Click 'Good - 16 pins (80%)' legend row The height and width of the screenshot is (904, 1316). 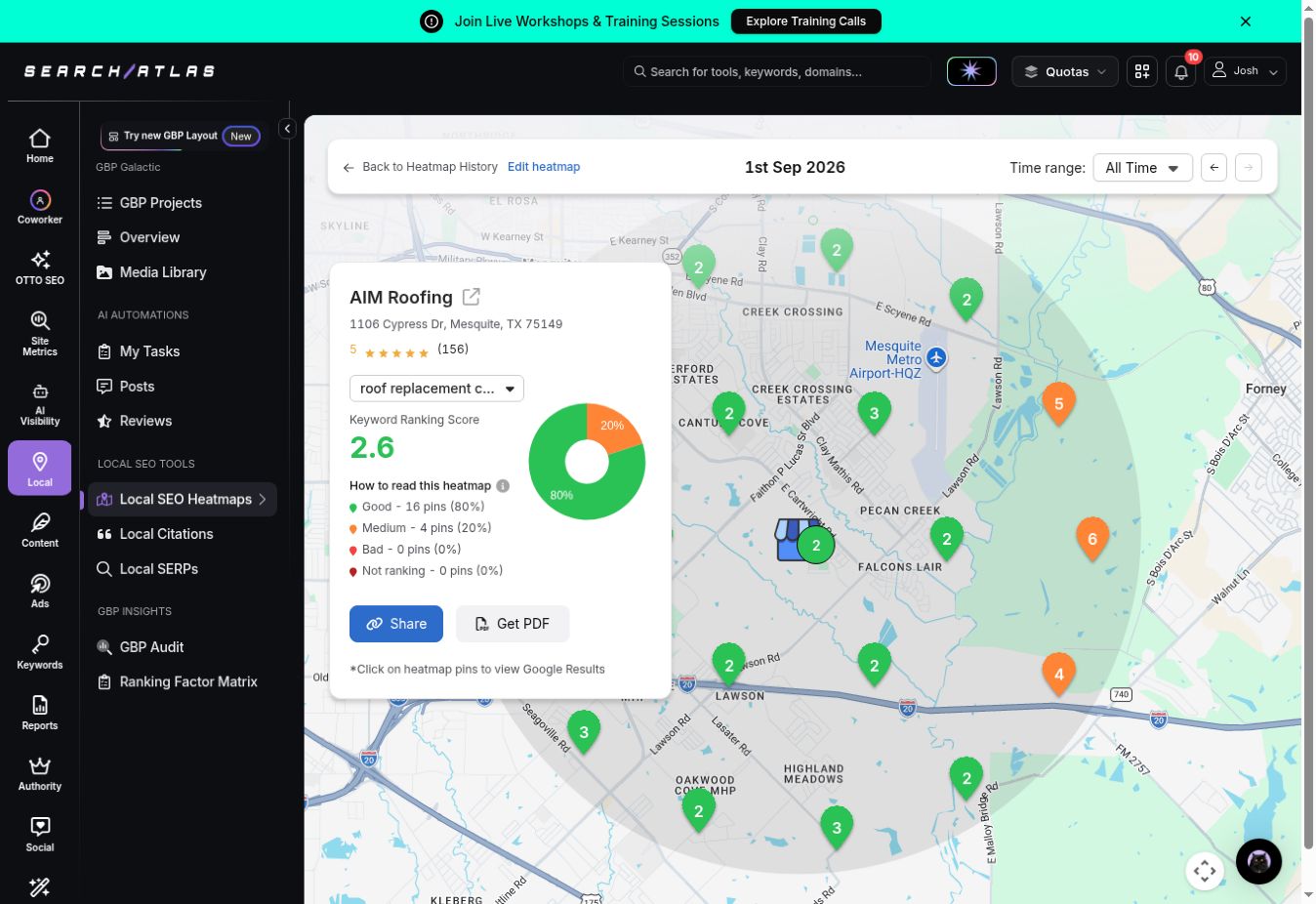tap(417, 507)
